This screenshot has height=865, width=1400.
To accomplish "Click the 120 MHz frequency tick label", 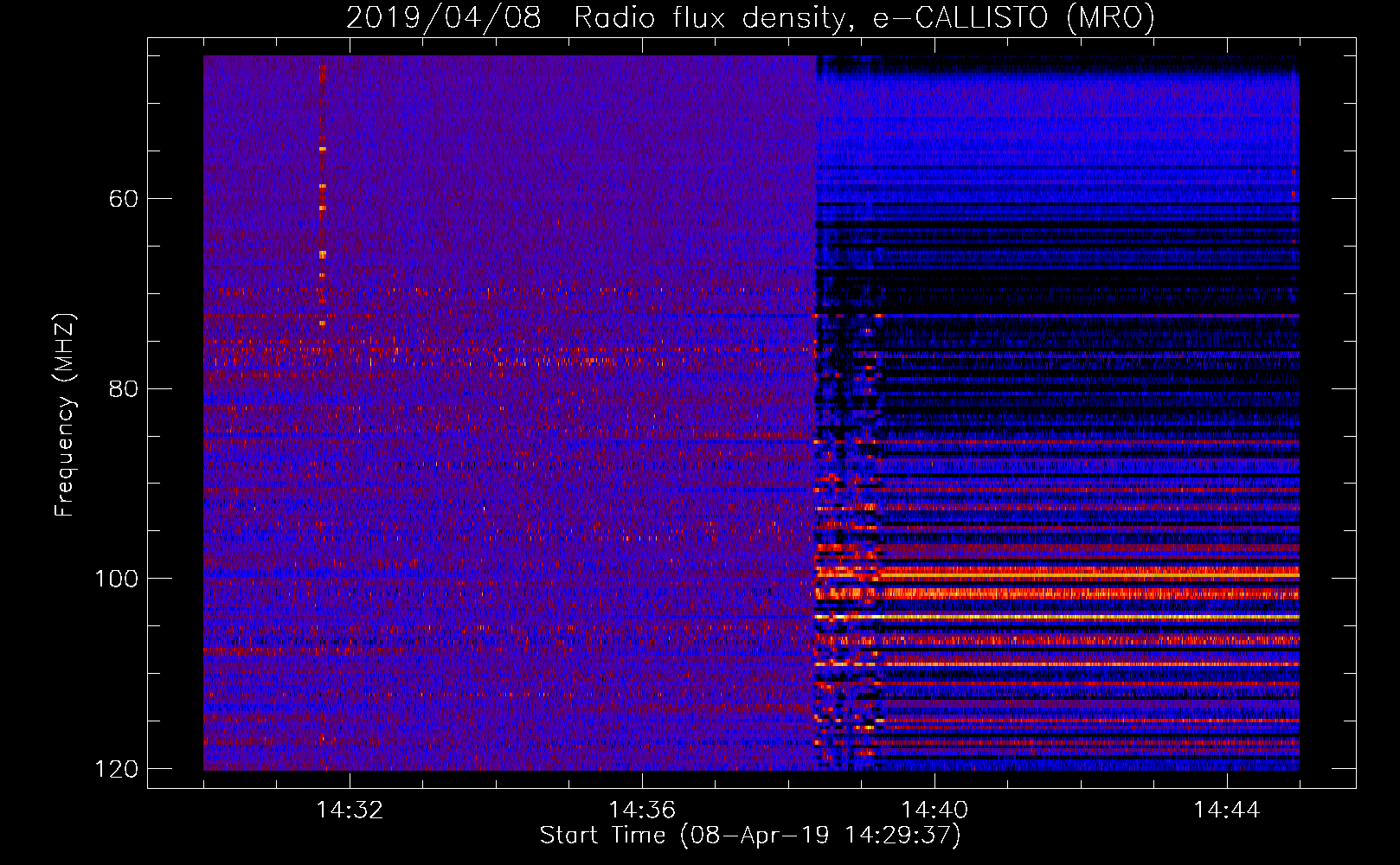I will pyautogui.click(x=116, y=769).
